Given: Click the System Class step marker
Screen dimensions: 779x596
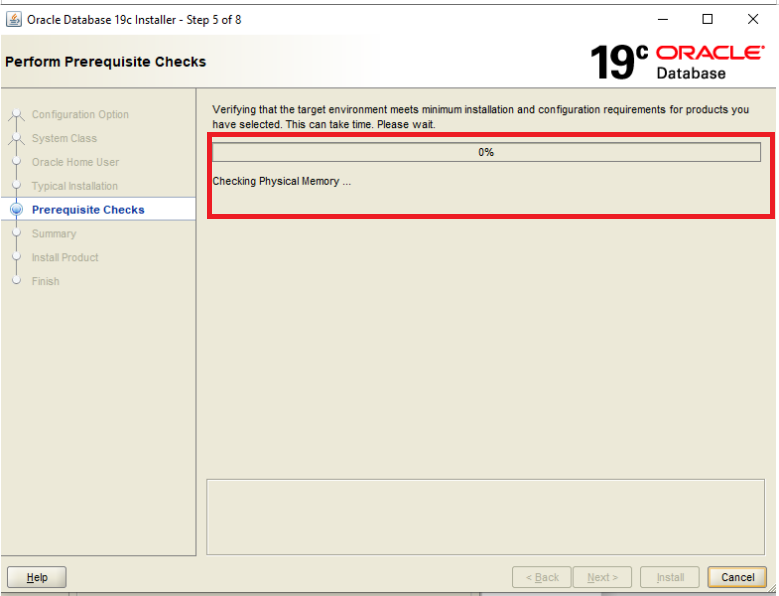Looking at the screenshot, I should pos(16,139).
